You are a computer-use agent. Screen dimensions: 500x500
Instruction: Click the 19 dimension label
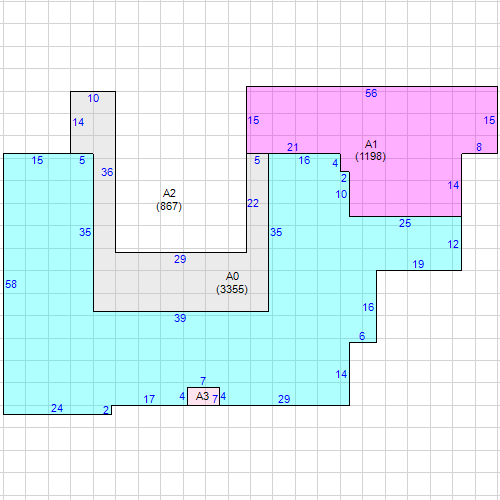[x=418, y=264]
